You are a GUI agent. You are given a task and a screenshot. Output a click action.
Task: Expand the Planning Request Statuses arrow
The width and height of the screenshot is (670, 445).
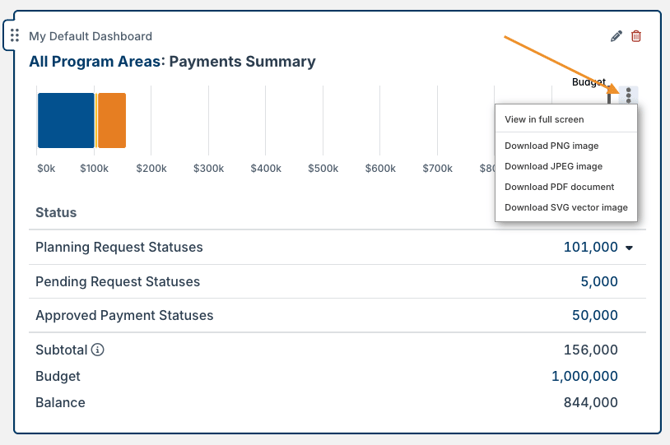[629, 248]
